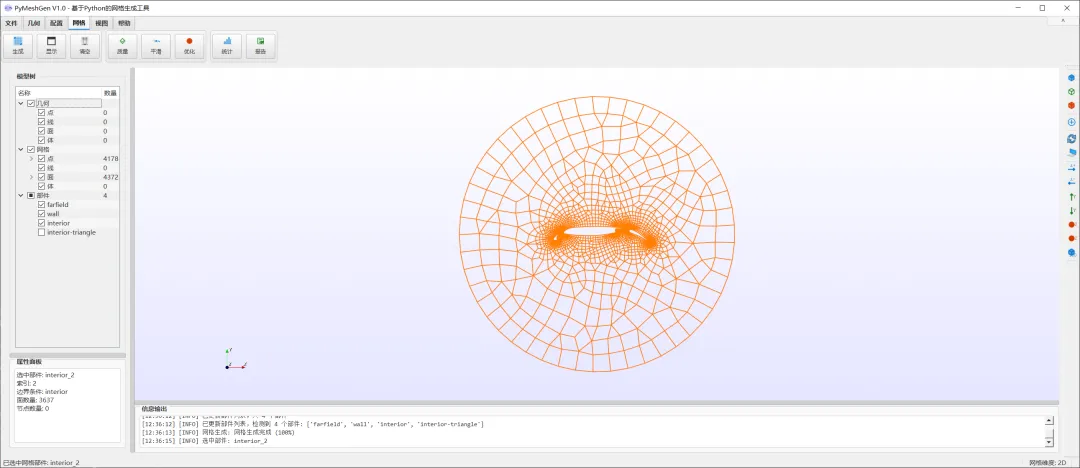Click the 清空 clear mesh button
This screenshot has height=468, width=1080.
(x=85, y=45)
